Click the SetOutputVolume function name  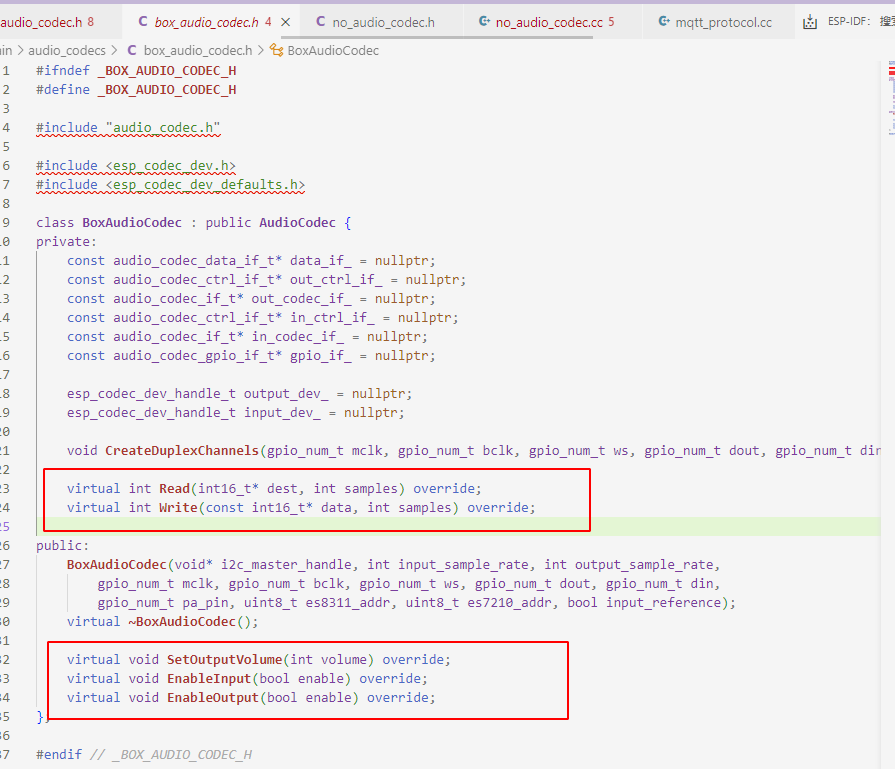[224, 659]
